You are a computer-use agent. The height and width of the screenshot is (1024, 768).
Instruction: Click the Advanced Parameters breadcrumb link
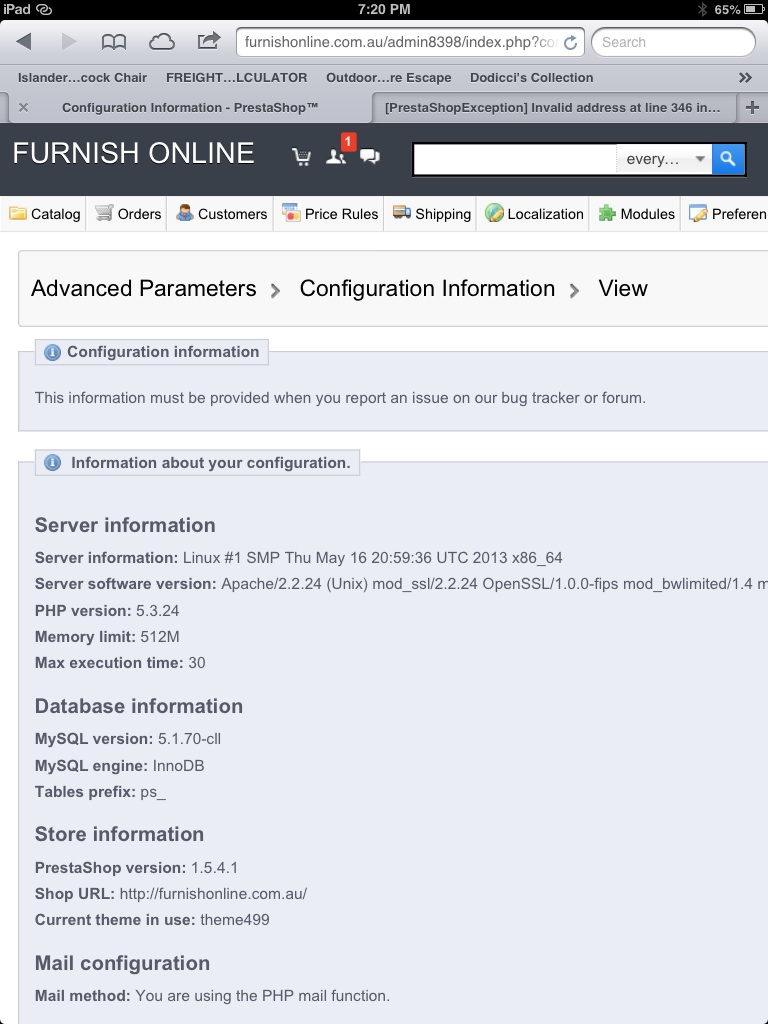pyautogui.click(x=144, y=289)
